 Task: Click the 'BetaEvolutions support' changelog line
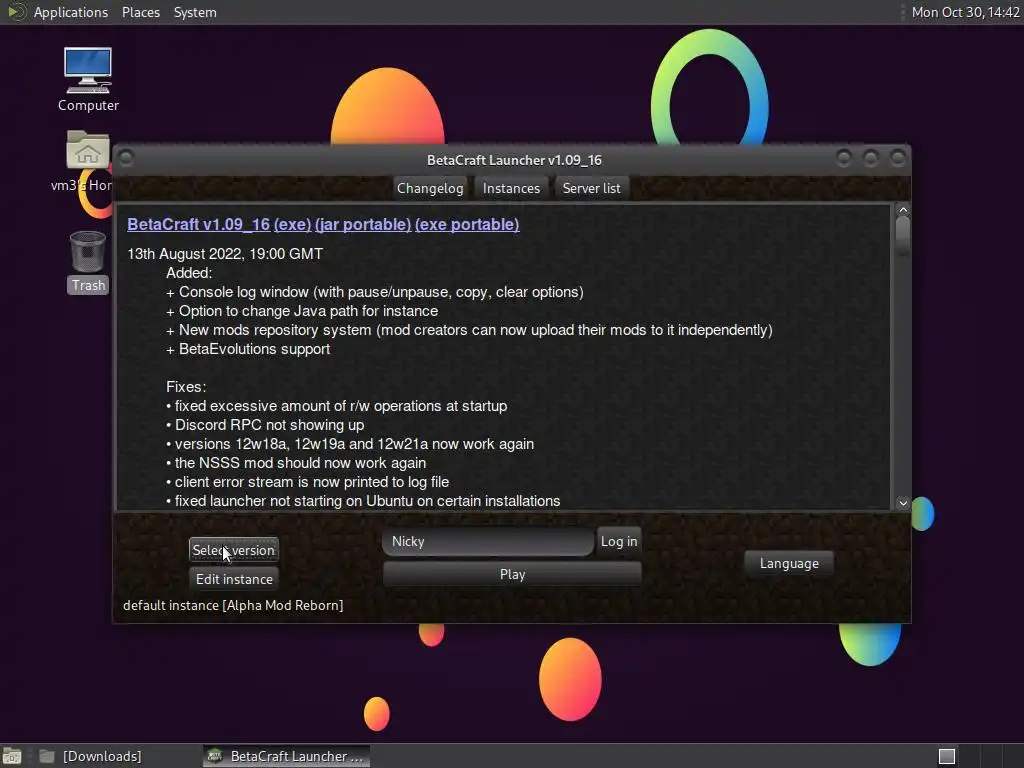coord(248,349)
